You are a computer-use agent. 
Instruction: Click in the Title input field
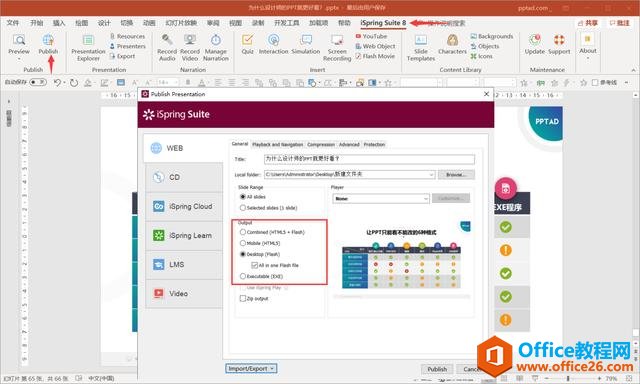[369, 159]
